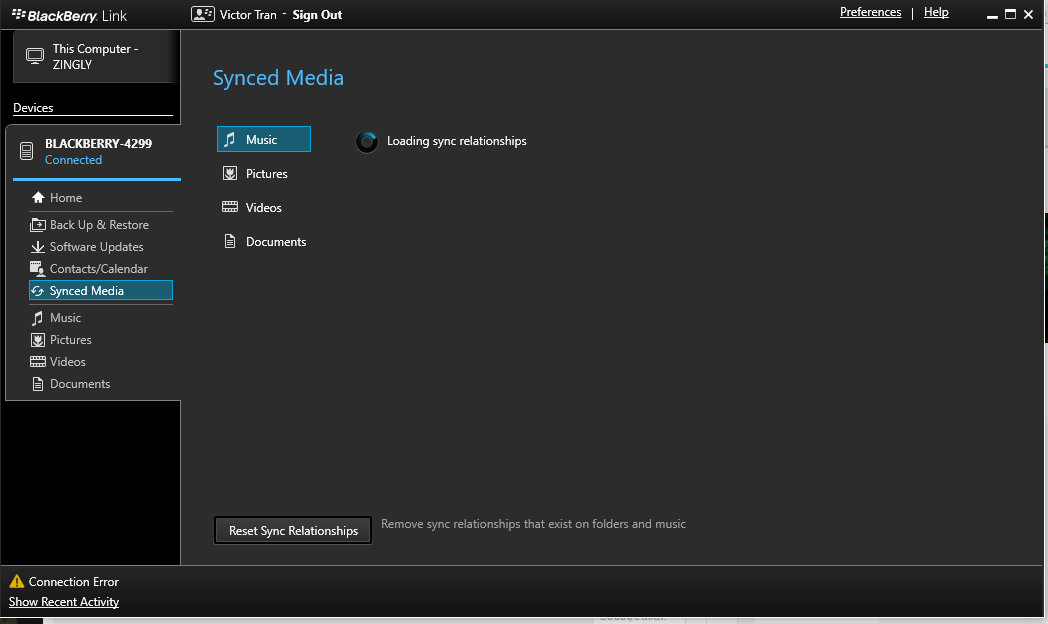
Task: Open the Help link
Action: tap(936, 12)
